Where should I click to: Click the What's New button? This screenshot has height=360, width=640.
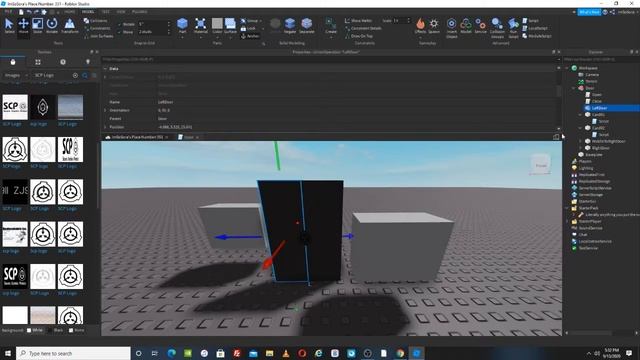click(589, 12)
